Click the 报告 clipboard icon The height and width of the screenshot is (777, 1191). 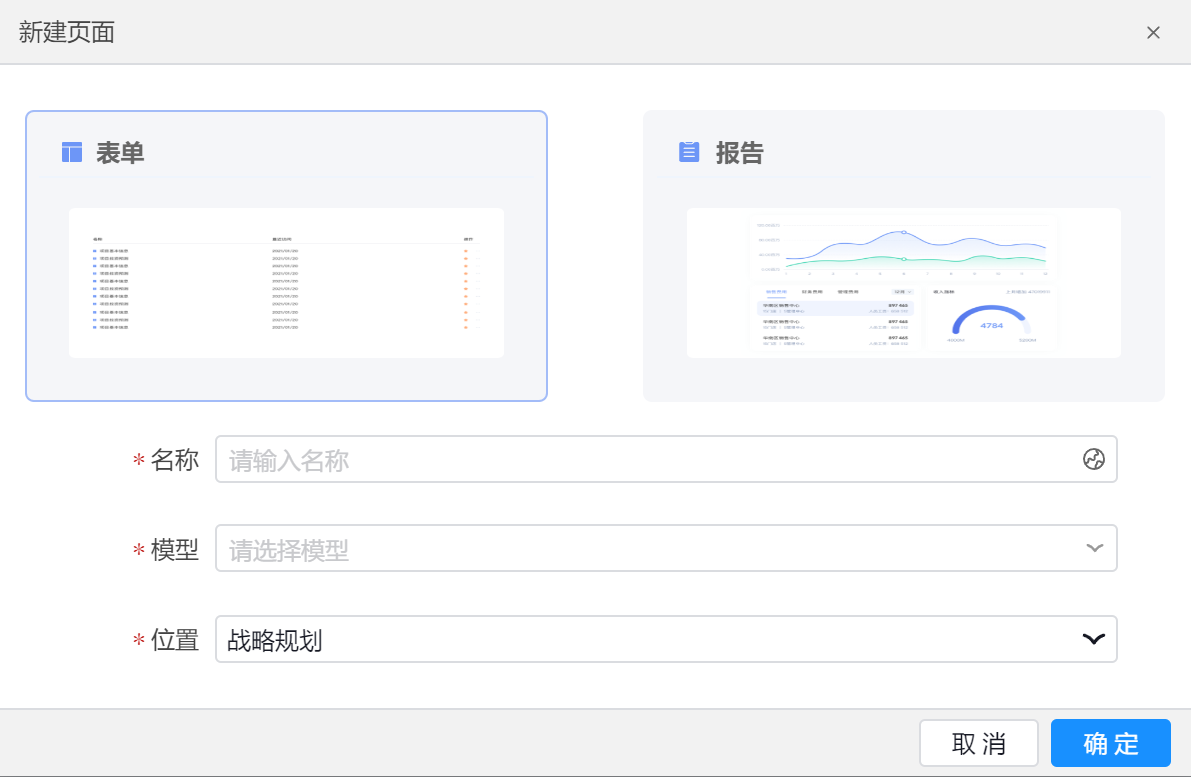point(689,152)
